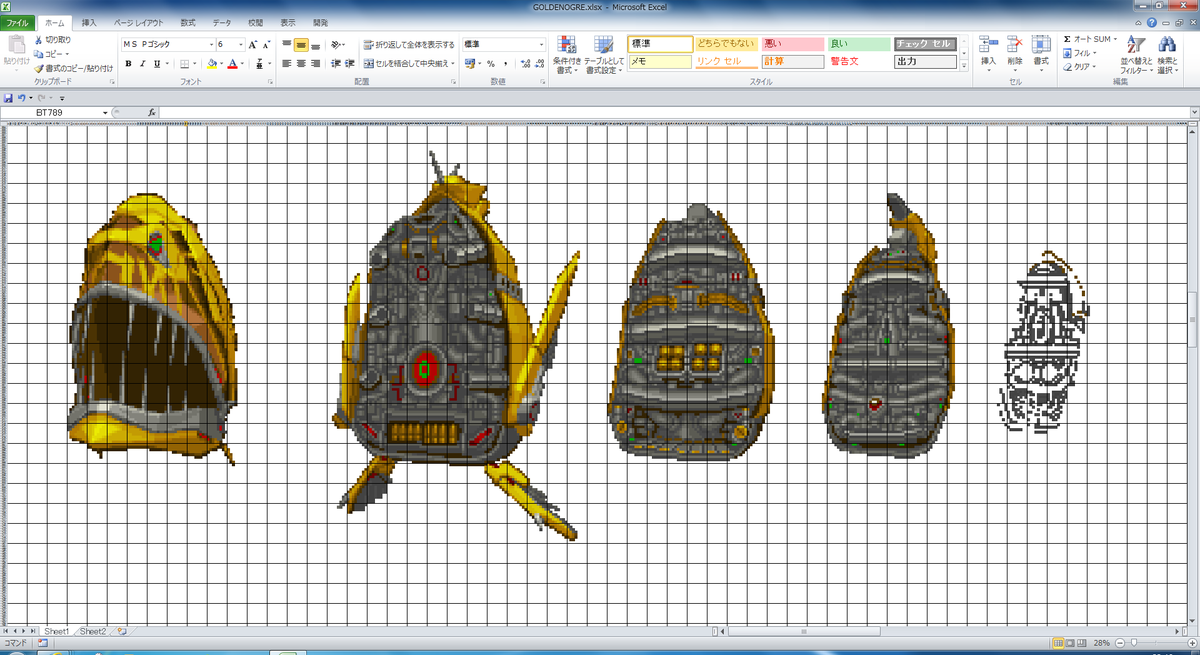Viewport: 1200px width, 655px height.
Task: Switch to the 表示 tab
Action: click(288, 21)
